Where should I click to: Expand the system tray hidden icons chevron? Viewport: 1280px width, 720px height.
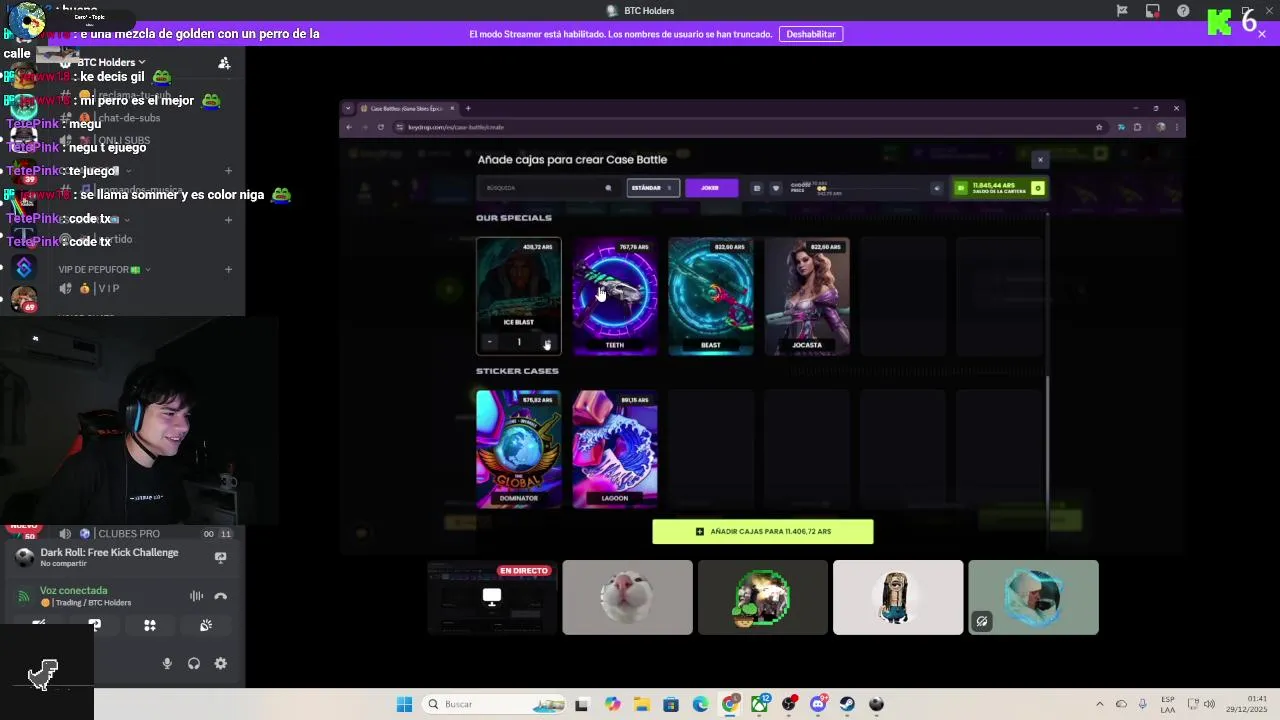[1100, 704]
